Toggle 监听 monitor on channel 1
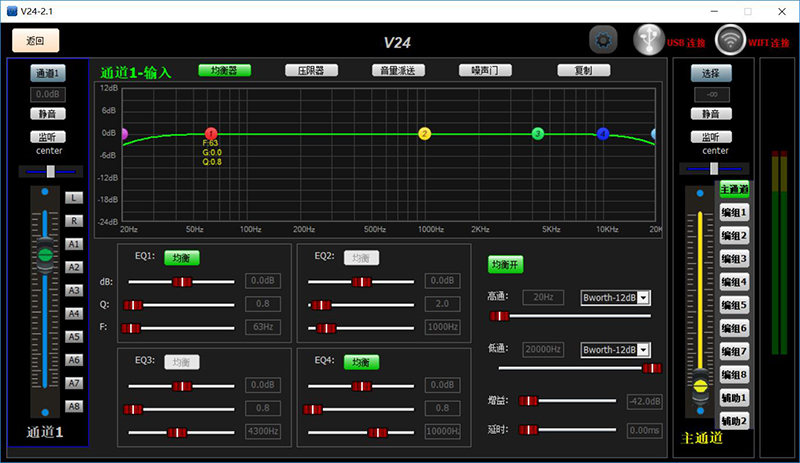Viewport: 800px width, 463px height. coord(48,137)
